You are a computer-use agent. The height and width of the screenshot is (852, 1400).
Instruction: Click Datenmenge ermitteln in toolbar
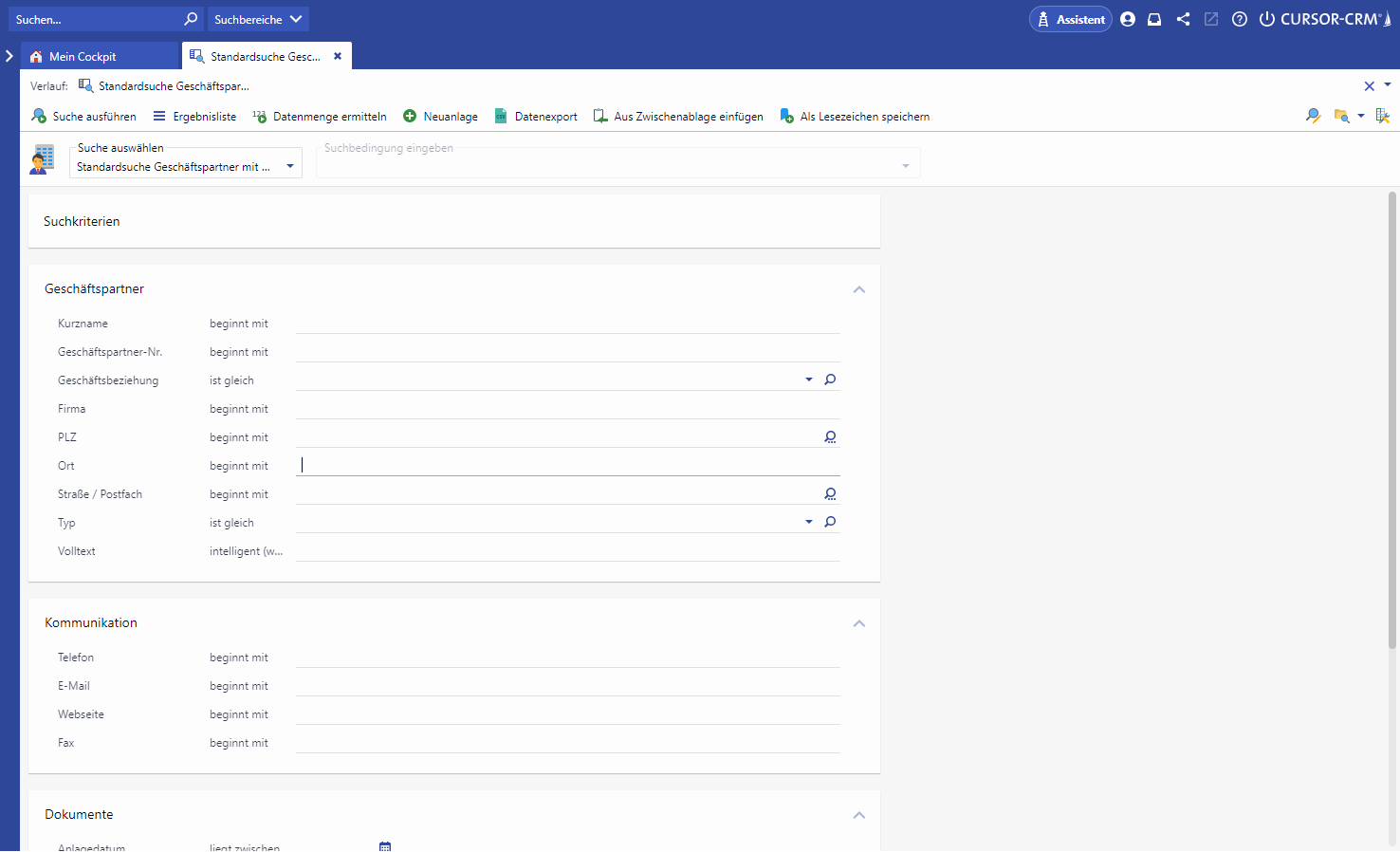click(320, 116)
